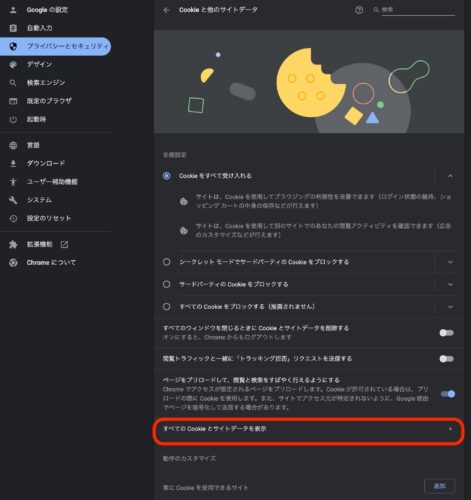Expand the シークレット モード cookie blocking option chevron

tap(450, 262)
